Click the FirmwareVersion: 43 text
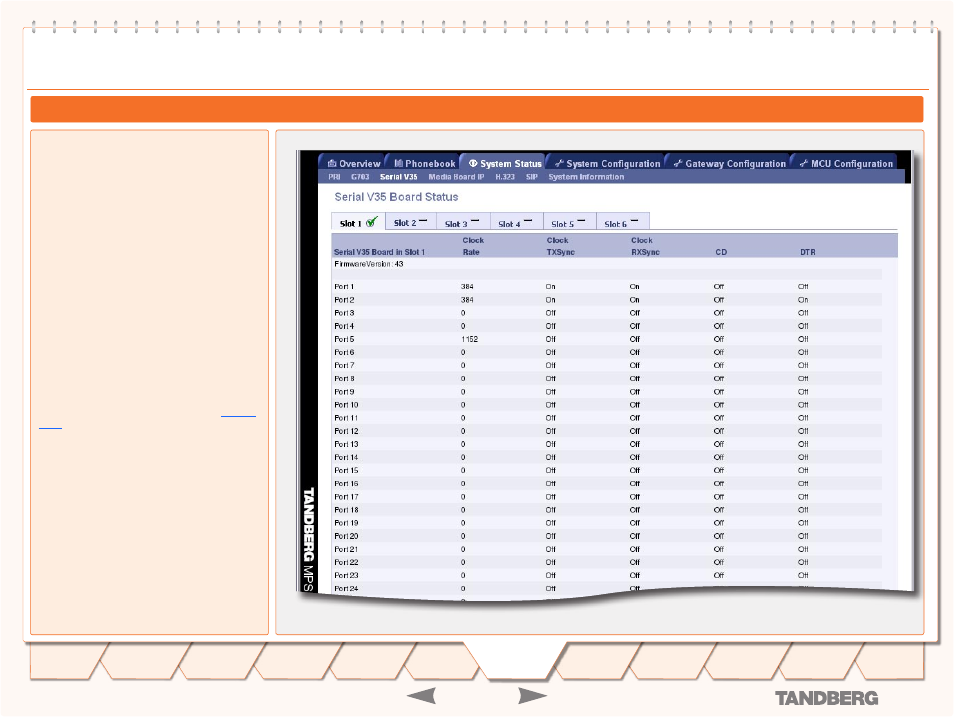The height and width of the screenshot is (717, 954). pyautogui.click(x=369, y=264)
